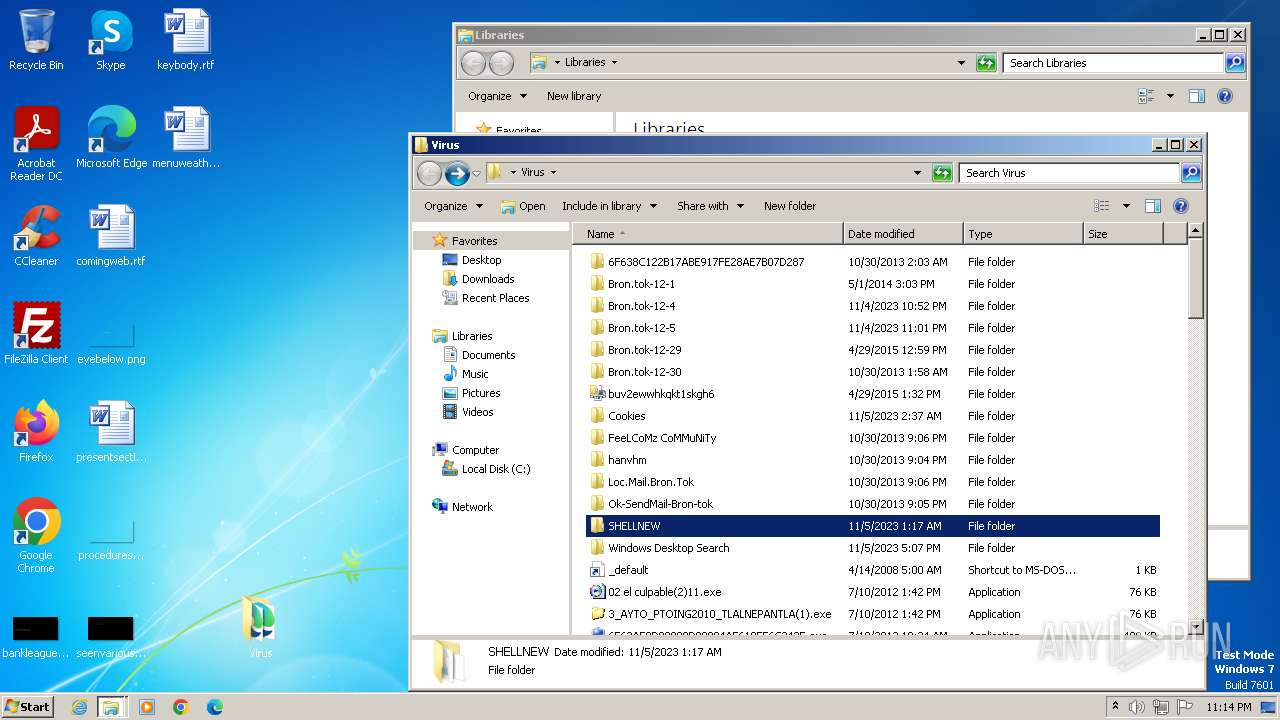
Task: Click the Back button in Virus window
Action: click(x=430, y=173)
